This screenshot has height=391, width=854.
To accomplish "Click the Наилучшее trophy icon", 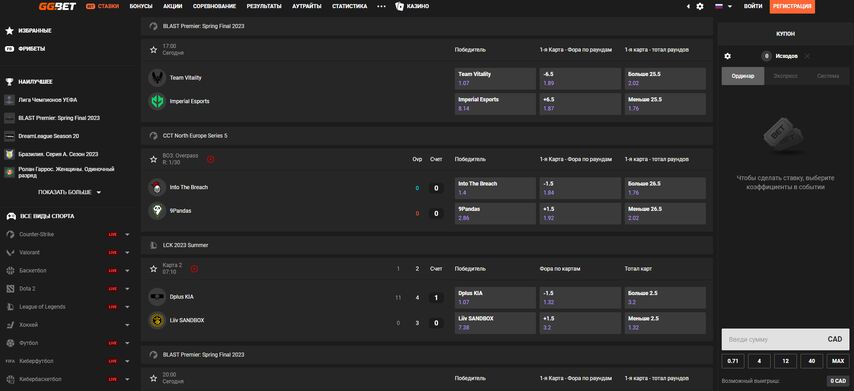I will tap(9, 82).
